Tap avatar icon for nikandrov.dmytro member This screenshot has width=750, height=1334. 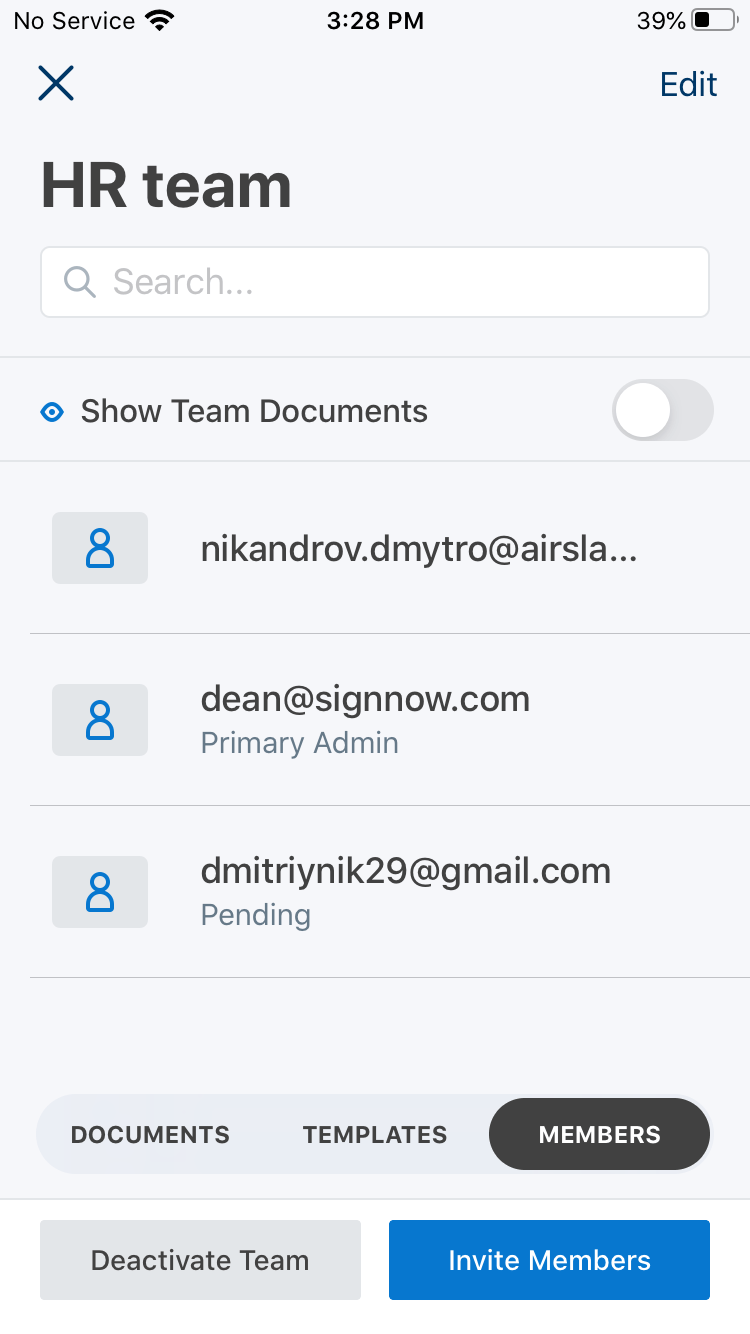[x=100, y=548]
